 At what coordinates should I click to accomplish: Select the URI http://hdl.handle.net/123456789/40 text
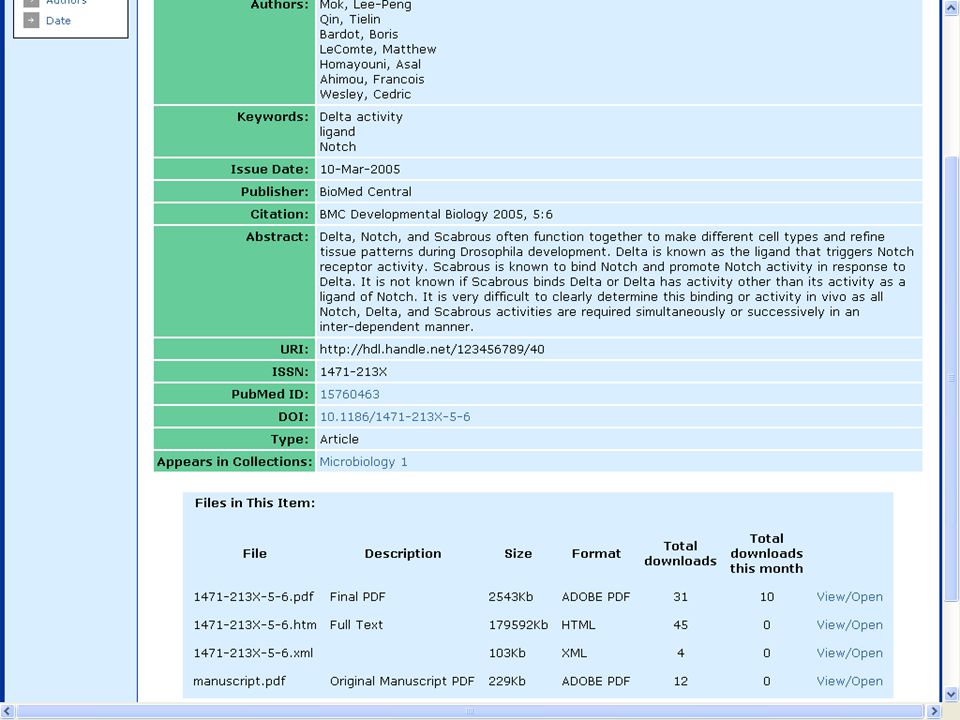tap(432, 350)
